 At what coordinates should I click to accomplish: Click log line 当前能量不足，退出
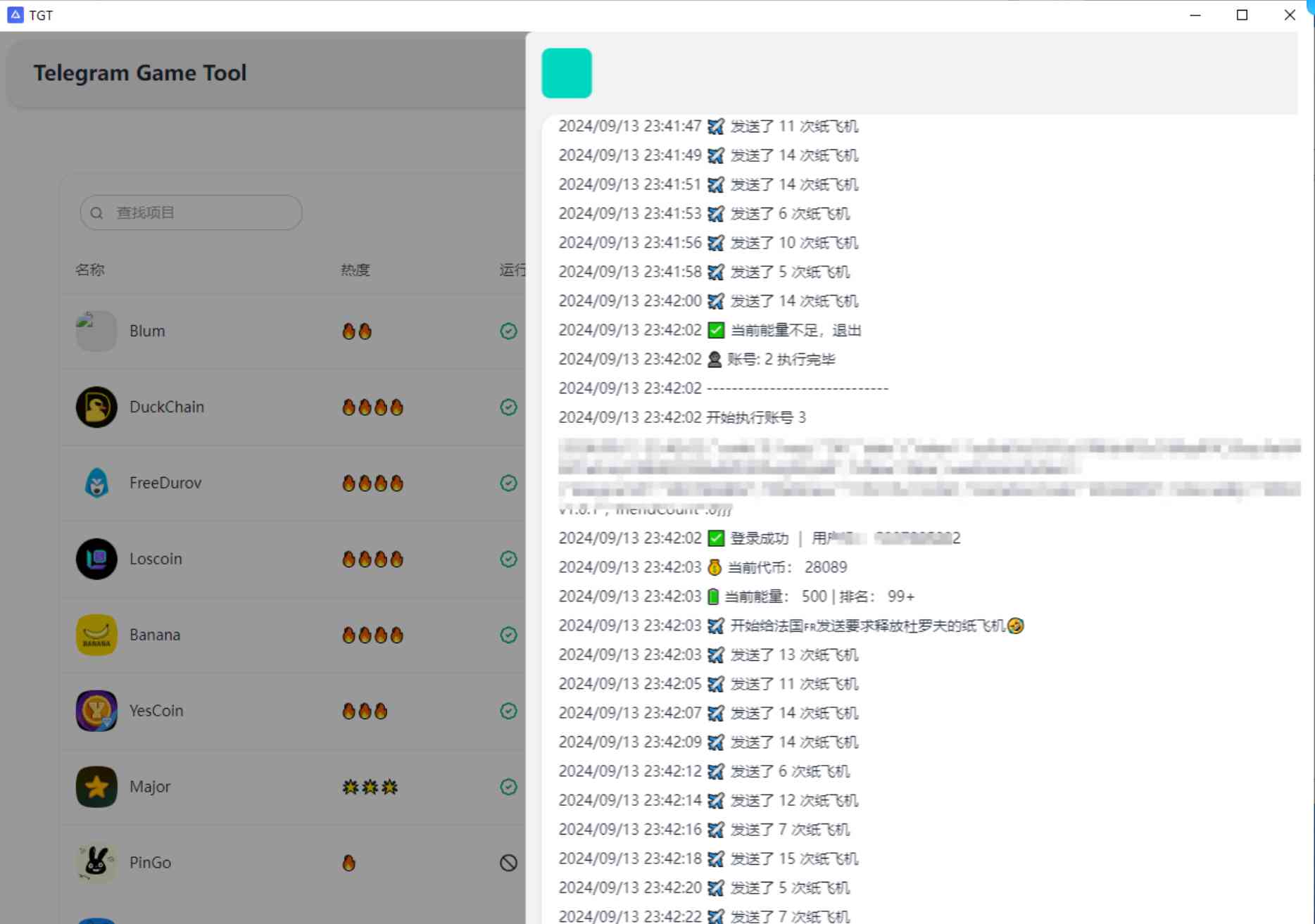click(x=710, y=330)
